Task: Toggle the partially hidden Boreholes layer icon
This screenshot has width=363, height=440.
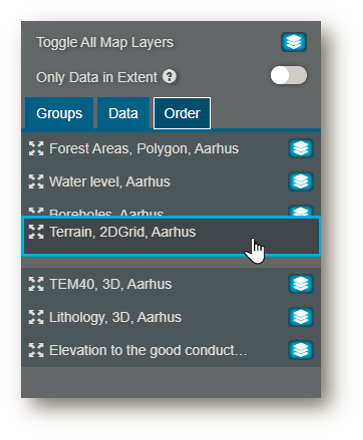Action: (x=301, y=211)
